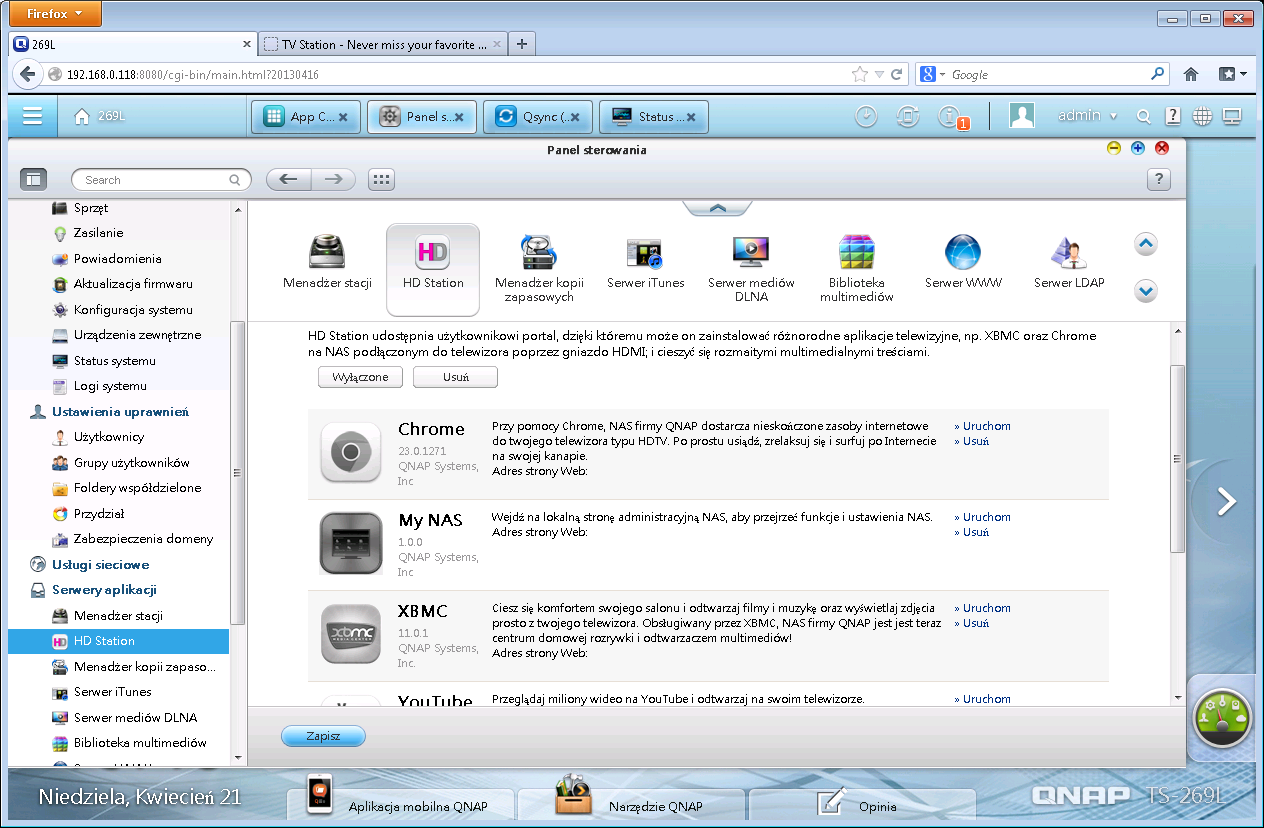Collapse Serwery aplikacji section
Viewport: 1264px width, 828px height.
pyautogui.click(x=94, y=590)
